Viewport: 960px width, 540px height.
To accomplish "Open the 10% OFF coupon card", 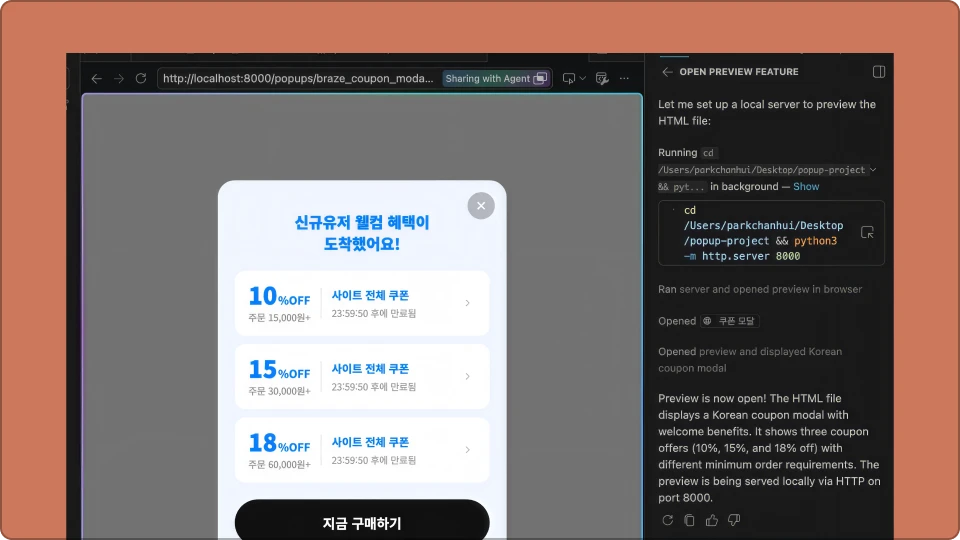I will point(362,303).
